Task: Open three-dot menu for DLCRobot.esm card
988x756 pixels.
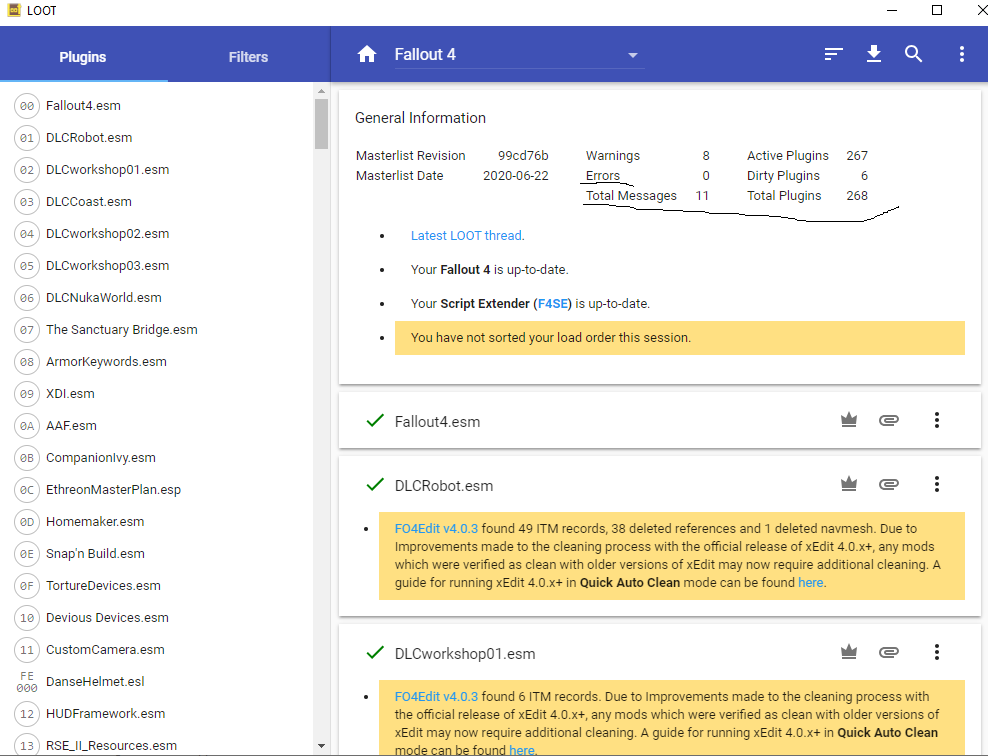Action: tap(937, 485)
